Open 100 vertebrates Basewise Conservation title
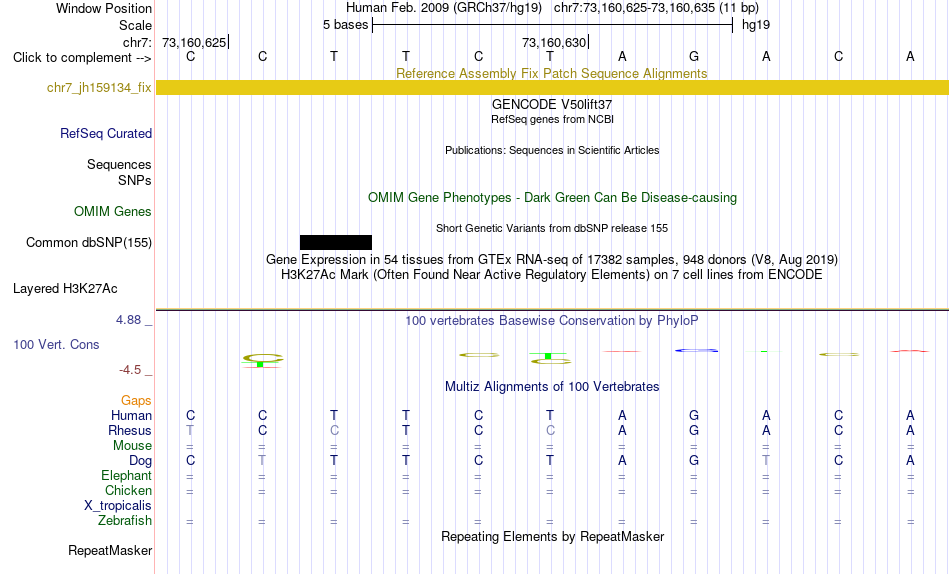This screenshot has width=950, height=574. coord(552,321)
